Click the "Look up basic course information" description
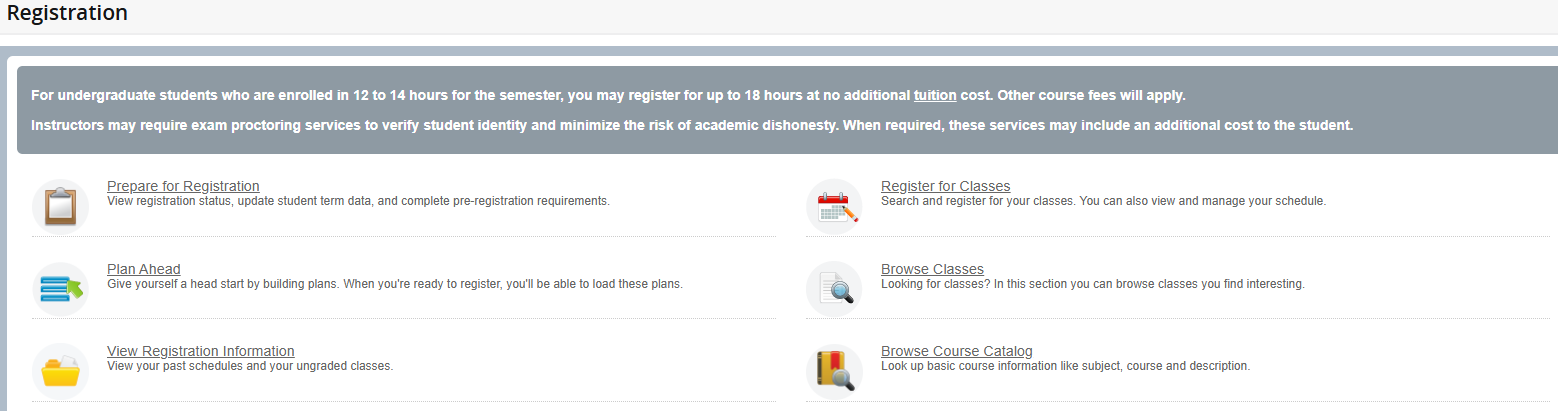The image size is (1558, 411). 1065,366
